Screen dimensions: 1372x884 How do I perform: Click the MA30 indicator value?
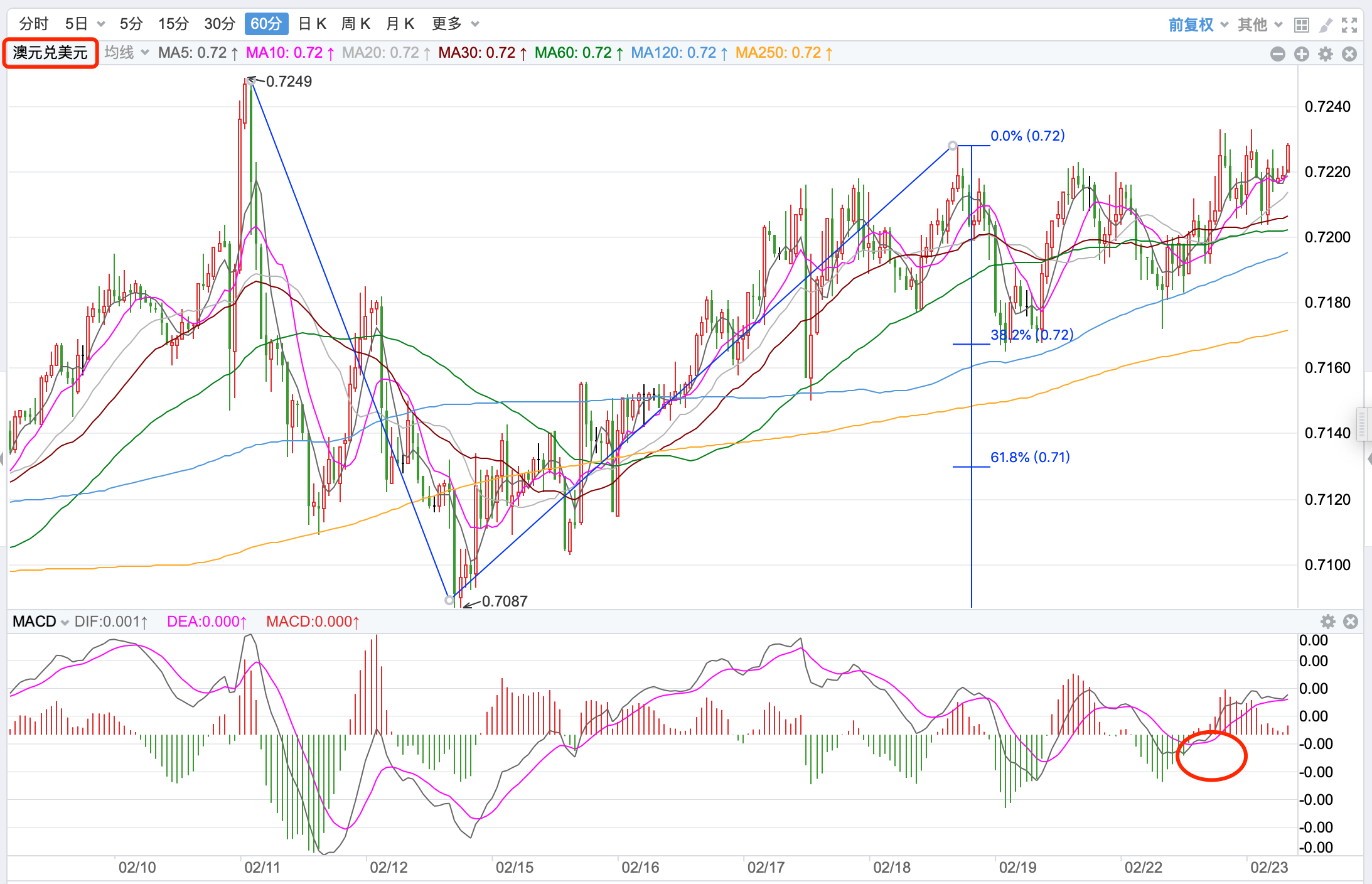point(483,53)
